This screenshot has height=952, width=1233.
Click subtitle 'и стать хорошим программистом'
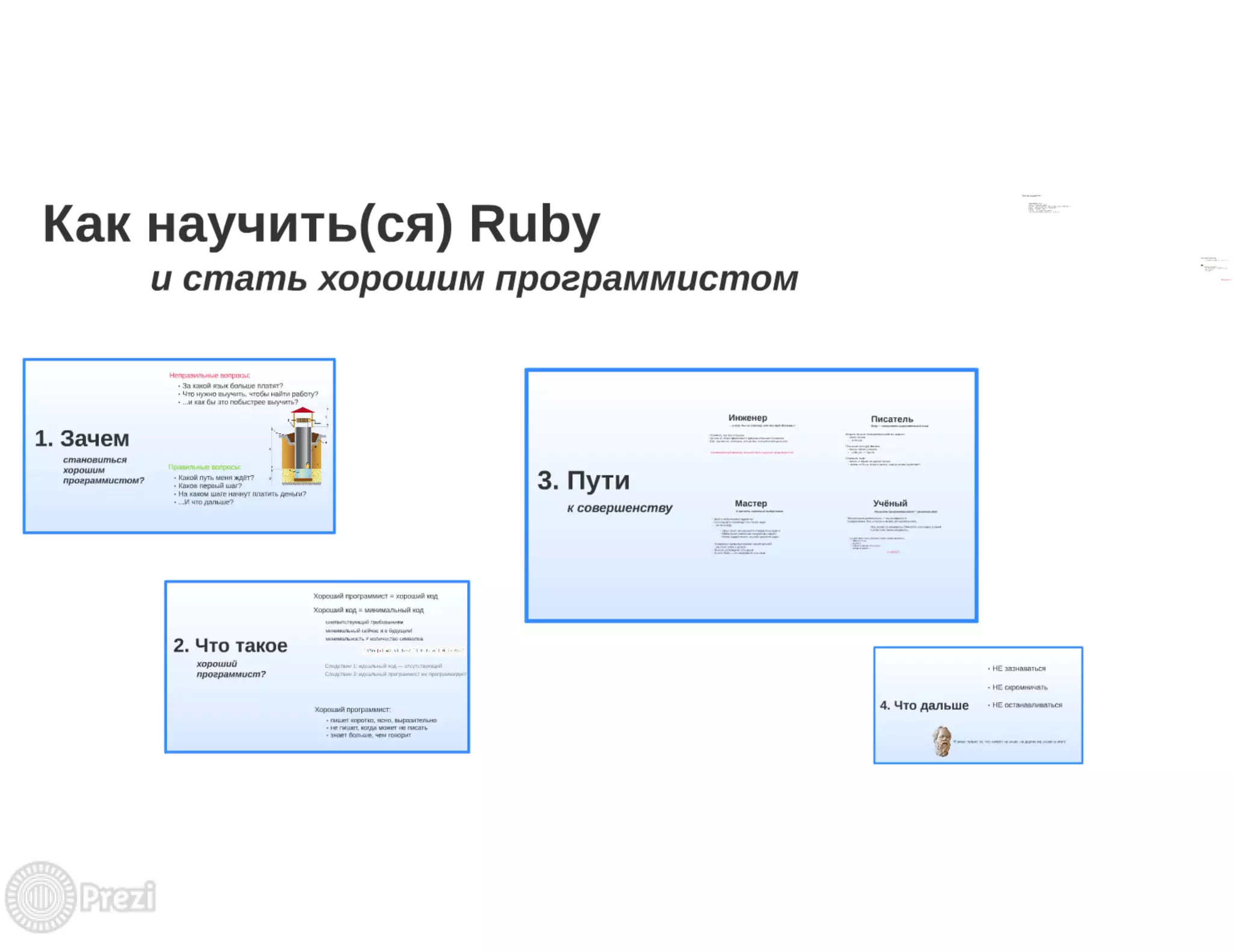click(x=474, y=279)
